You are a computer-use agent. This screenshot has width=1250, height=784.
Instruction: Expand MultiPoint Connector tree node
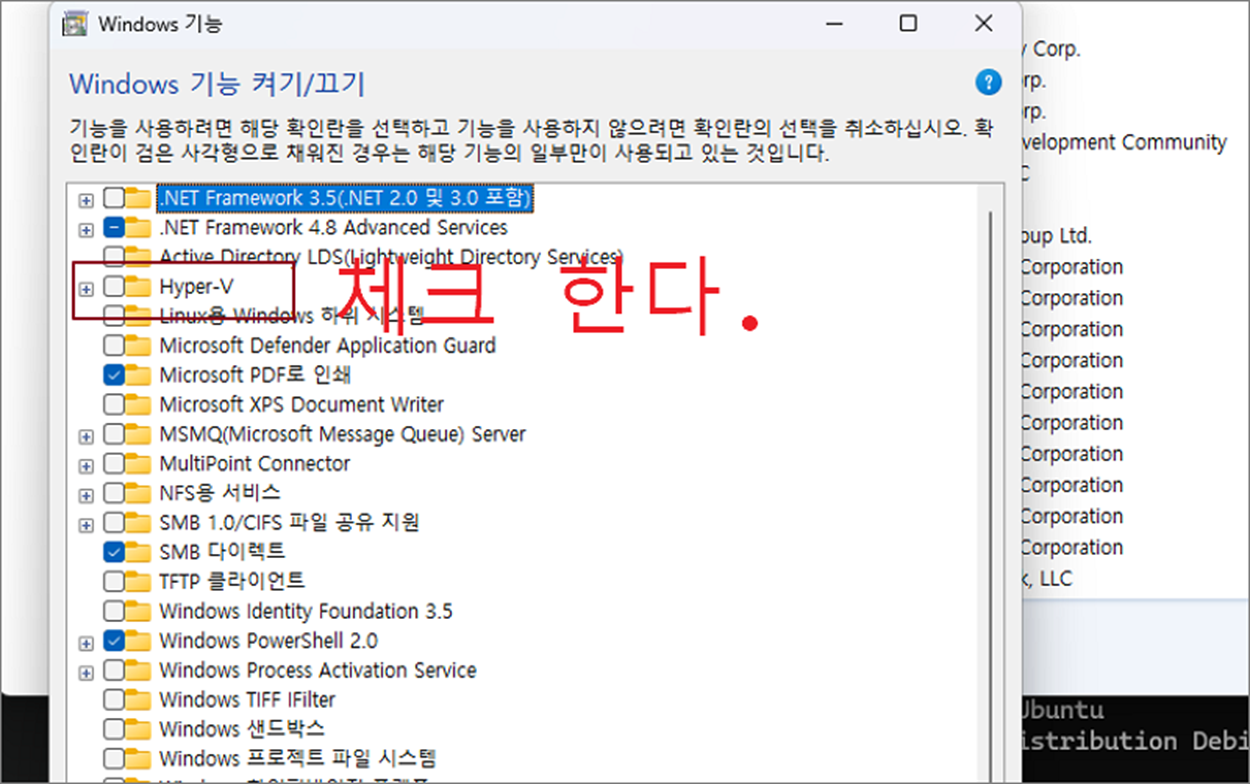click(86, 466)
